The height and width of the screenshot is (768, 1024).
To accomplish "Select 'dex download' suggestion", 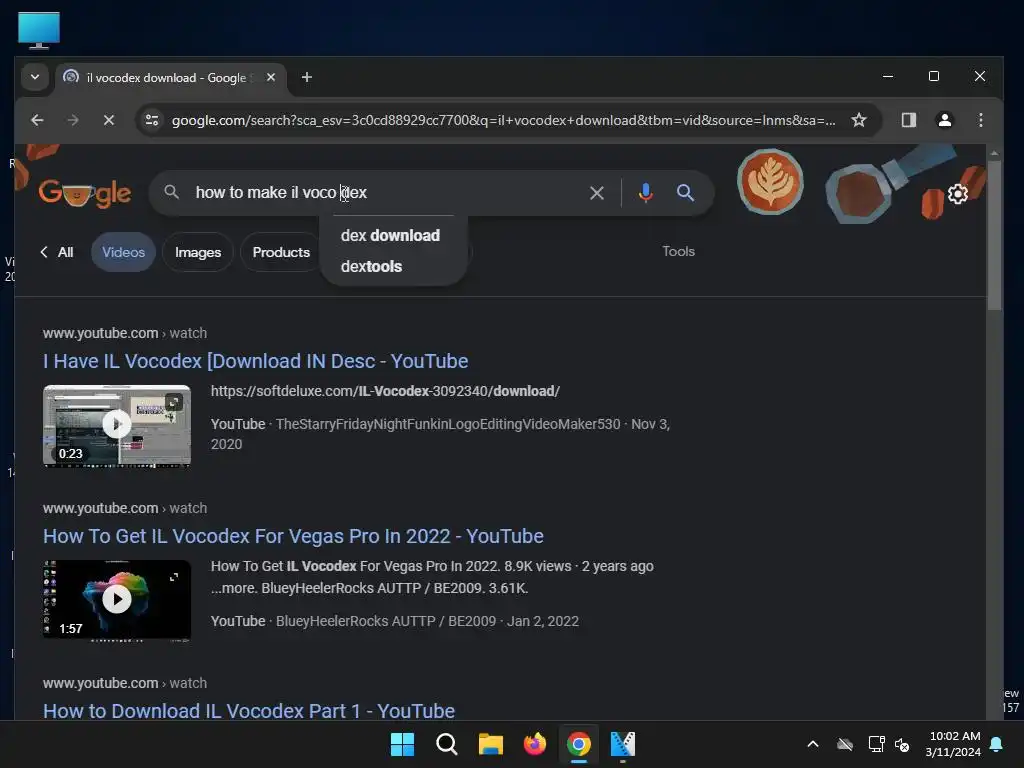I will click(x=391, y=235).
